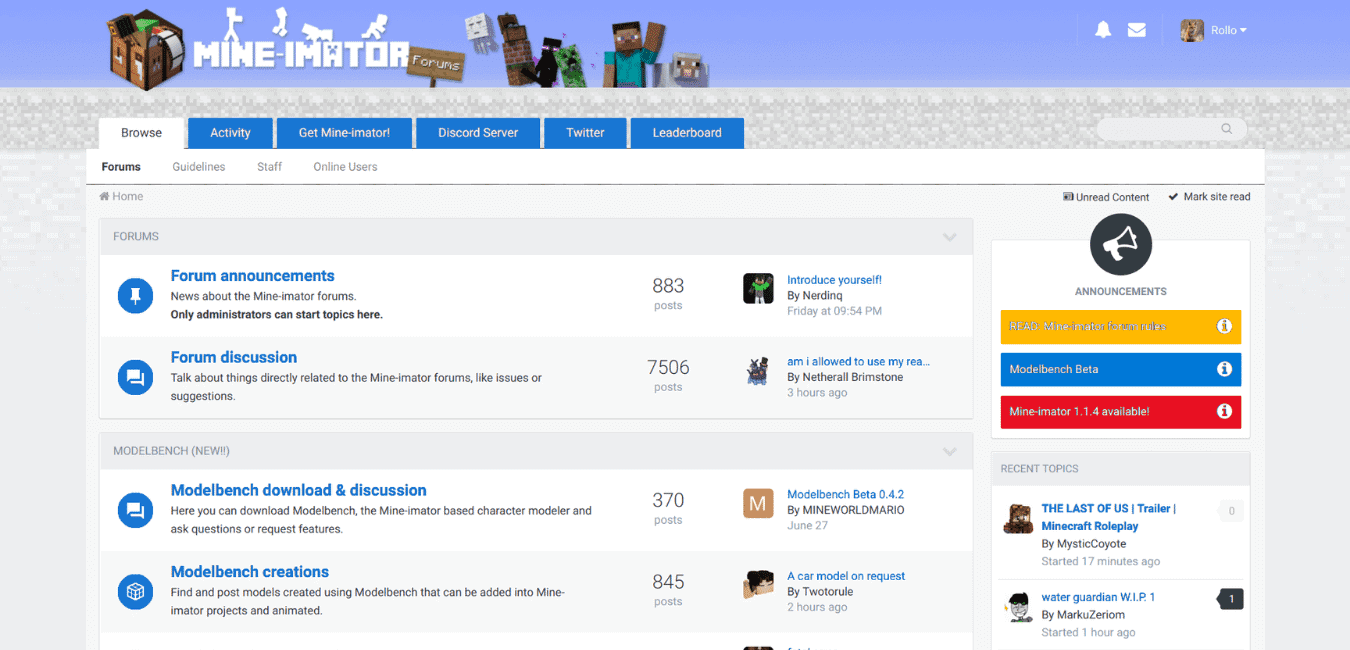
Task: Open the Twitter tab
Action: click(x=585, y=133)
